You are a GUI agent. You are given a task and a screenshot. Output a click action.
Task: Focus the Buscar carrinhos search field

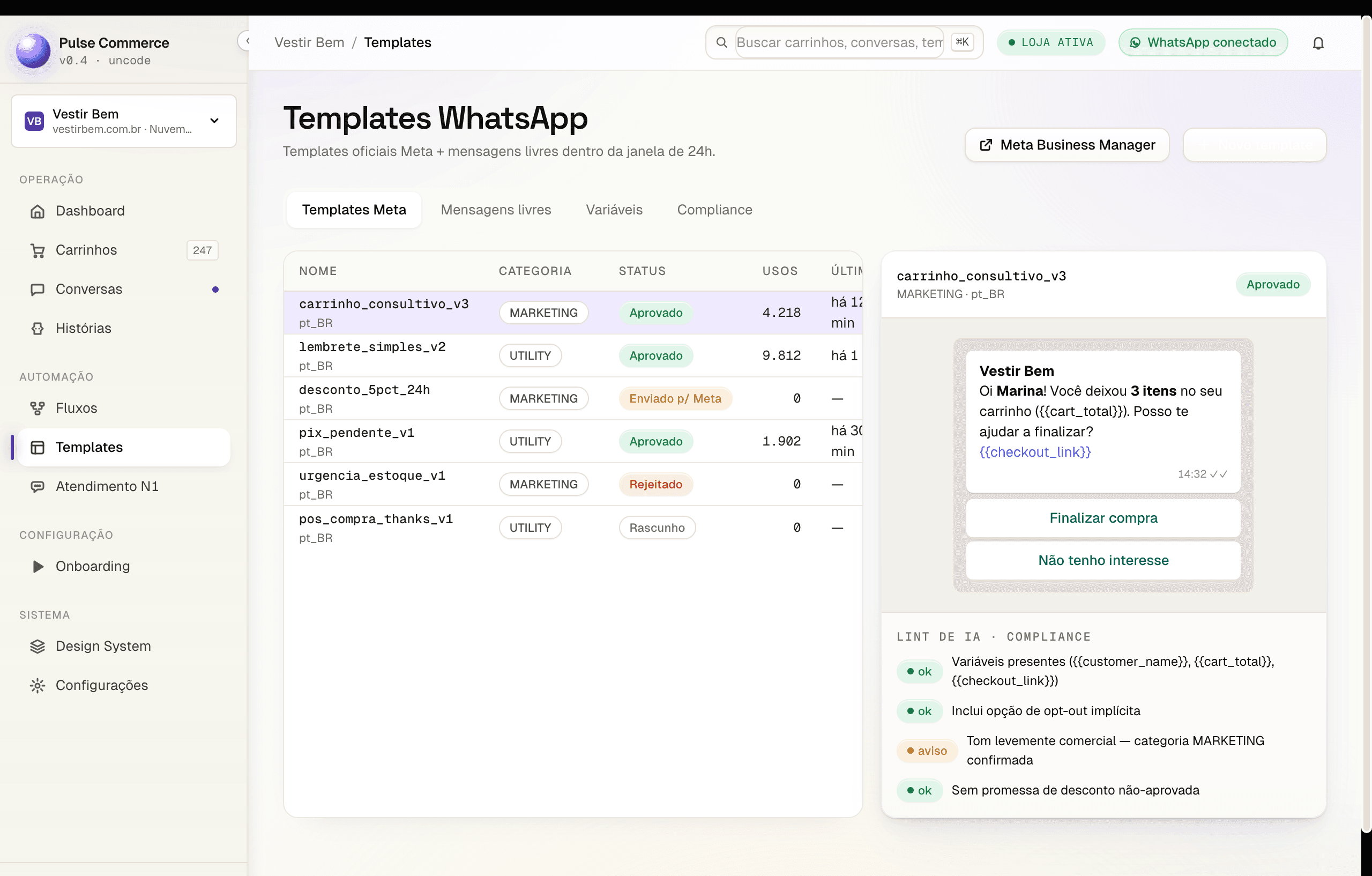pos(839,42)
